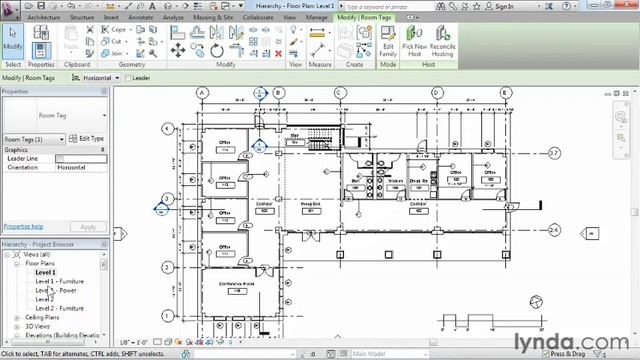This screenshot has height=360, width=640.
Task: Click the Array tool icon
Action: point(253,42)
